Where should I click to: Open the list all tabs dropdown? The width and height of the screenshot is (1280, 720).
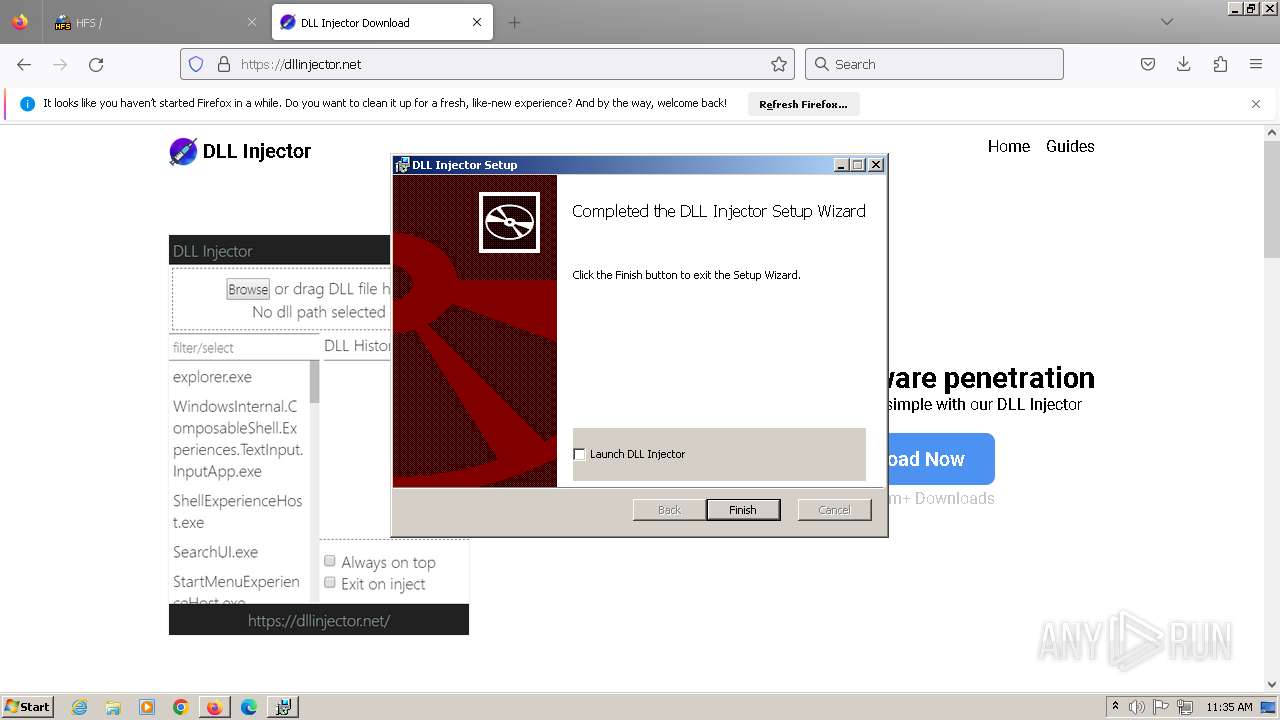point(1166,22)
